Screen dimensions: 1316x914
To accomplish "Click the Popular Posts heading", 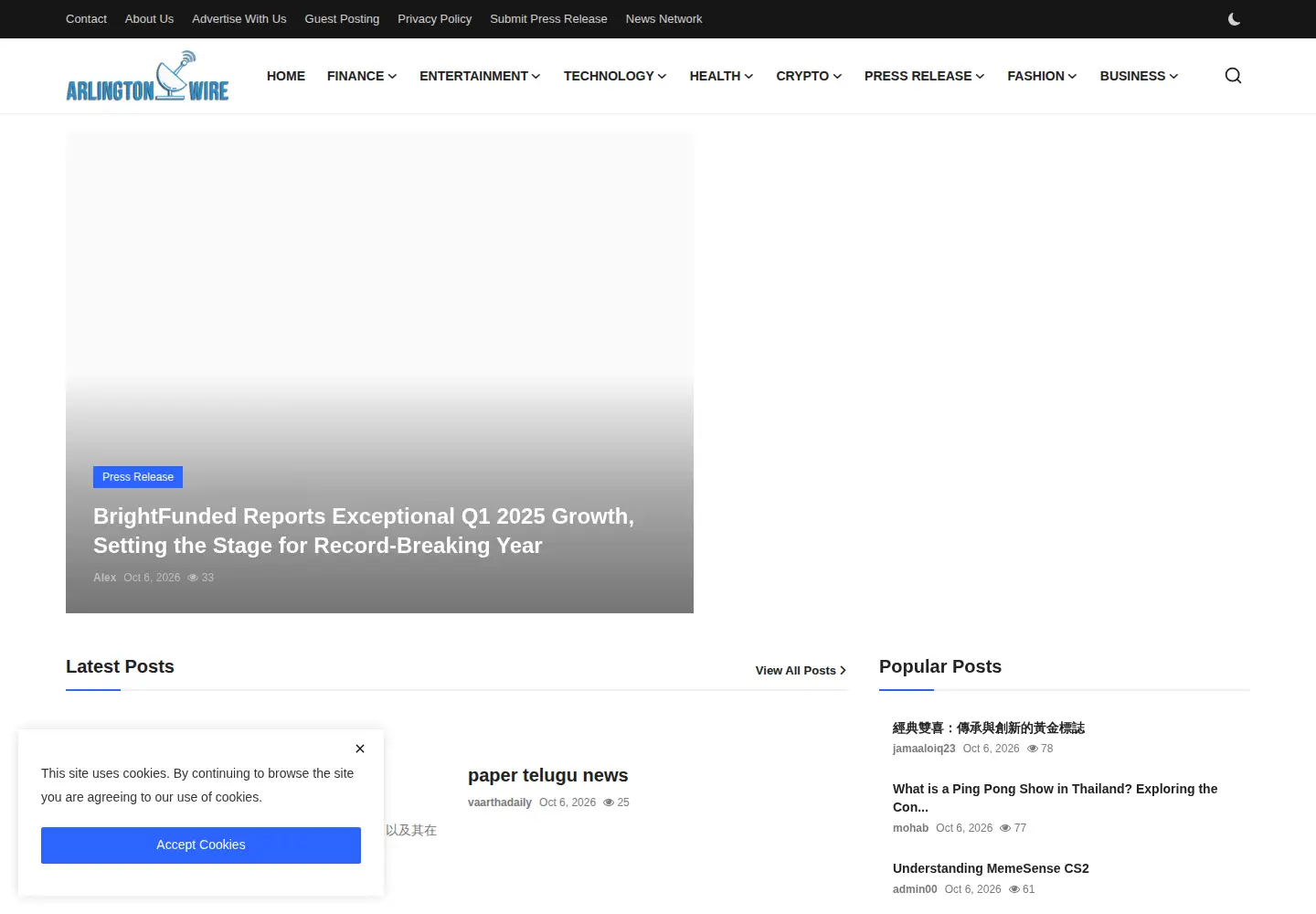I will click(940, 666).
